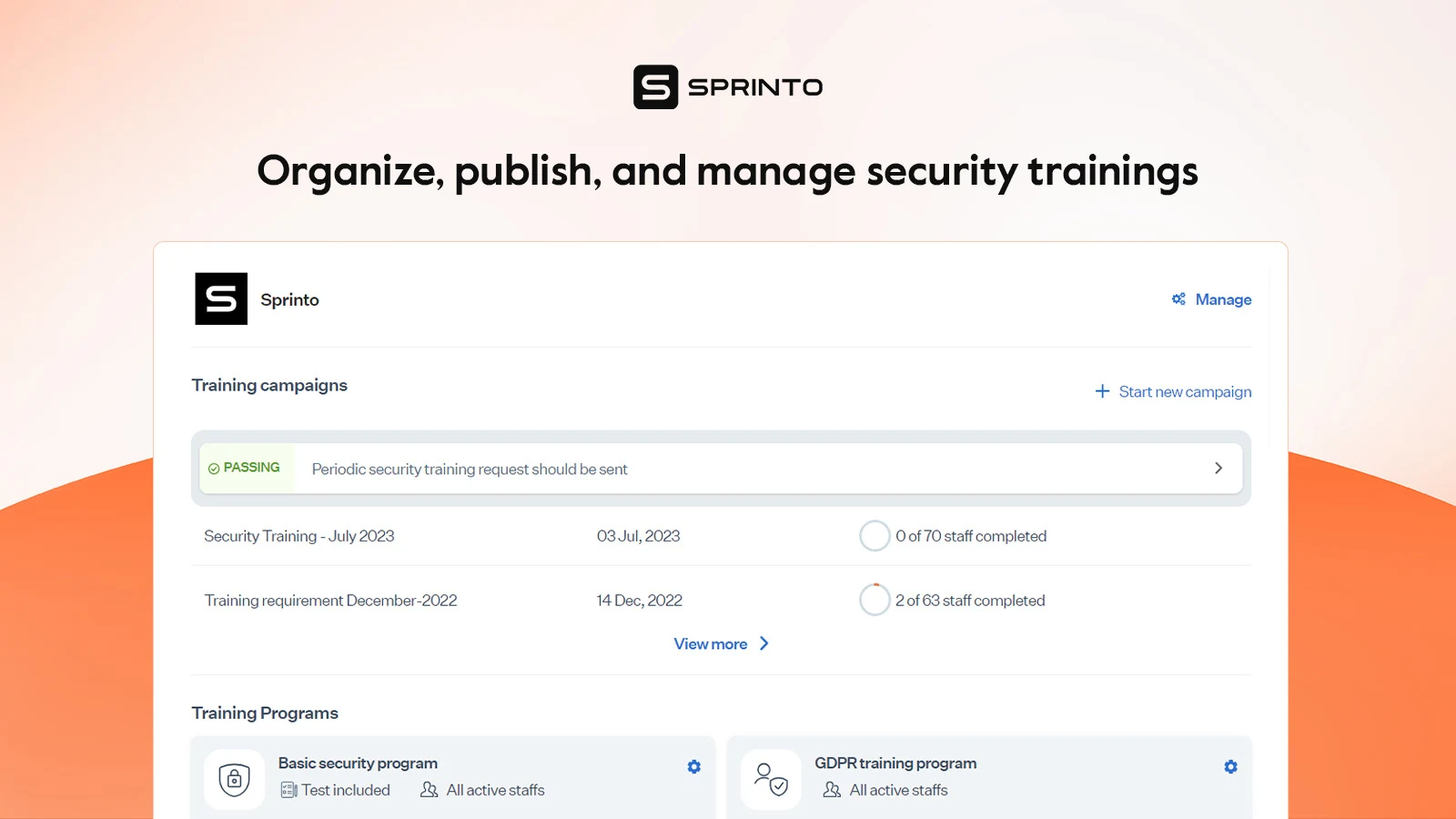The height and width of the screenshot is (819, 1456).
Task: Select the Security Training - July 2023 campaign
Action: (298, 536)
